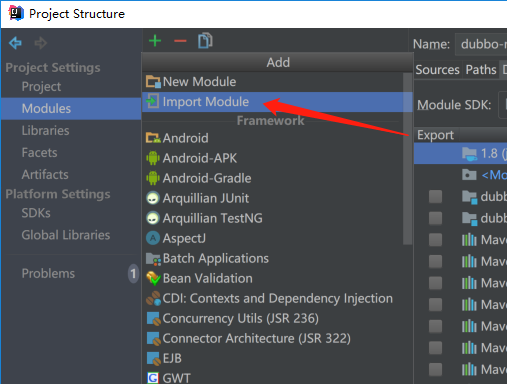Click the module Name input field
The width and height of the screenshot is (507, 384).
(481, 44)
